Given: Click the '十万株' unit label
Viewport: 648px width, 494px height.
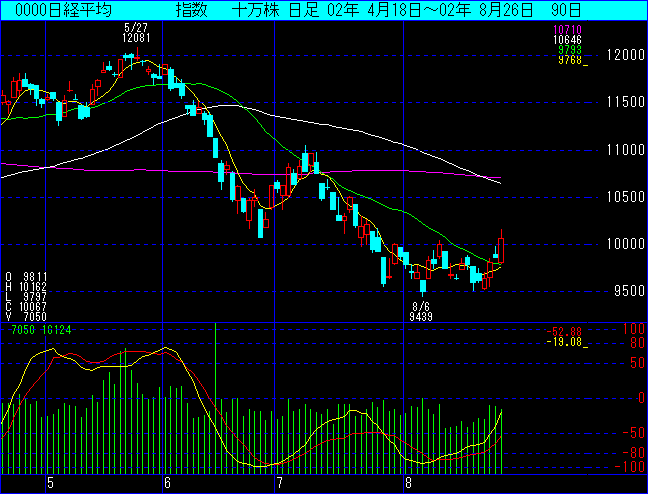Looking at the screenshot, I should (256, 10).
